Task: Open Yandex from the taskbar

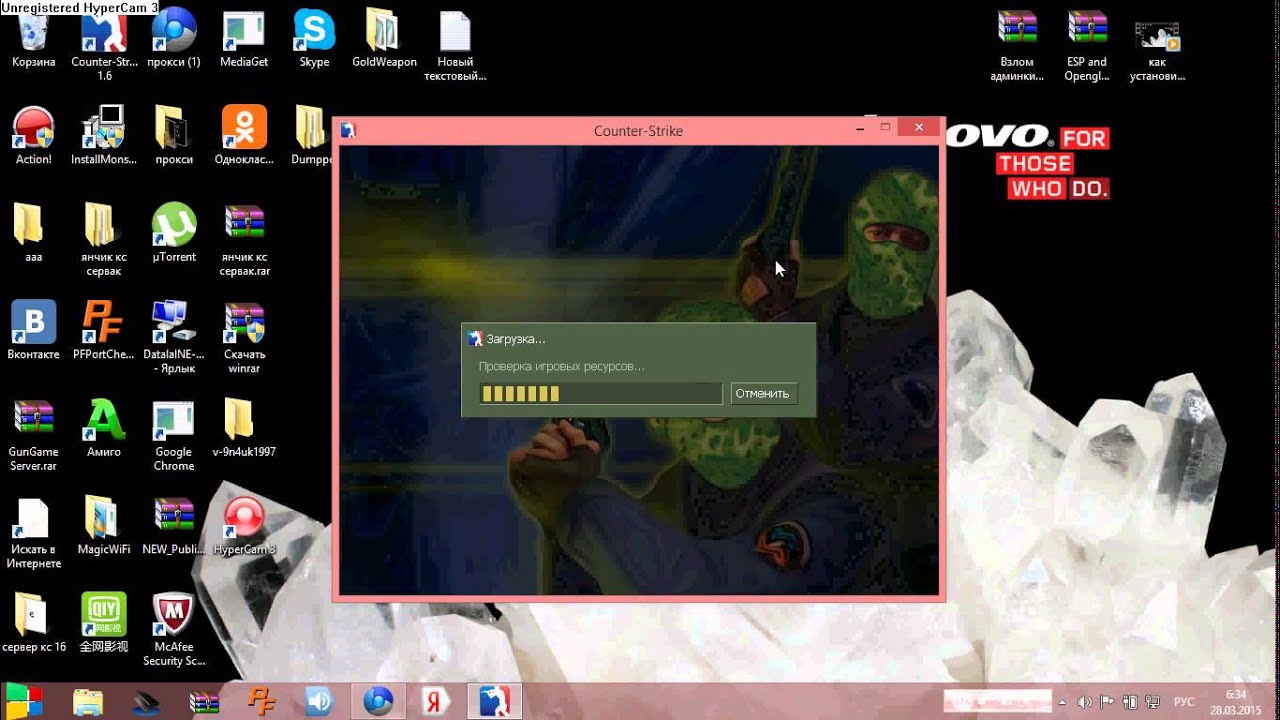Action: tap(436, 701)
